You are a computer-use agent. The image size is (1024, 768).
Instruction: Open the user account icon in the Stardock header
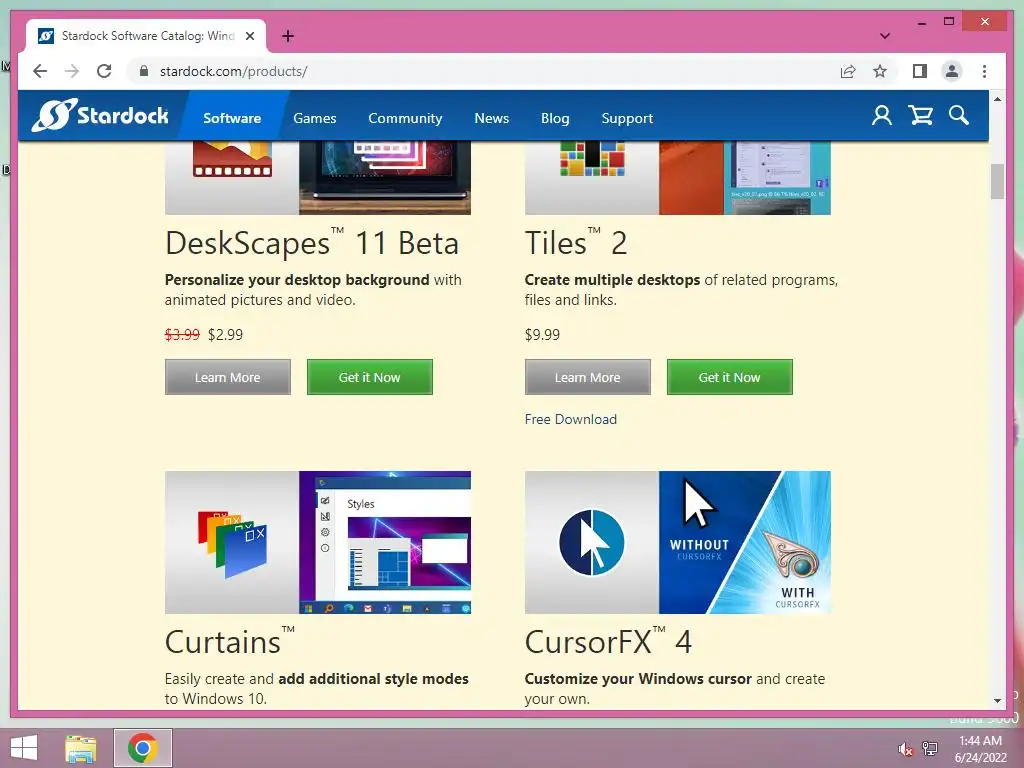coord(882,116)
